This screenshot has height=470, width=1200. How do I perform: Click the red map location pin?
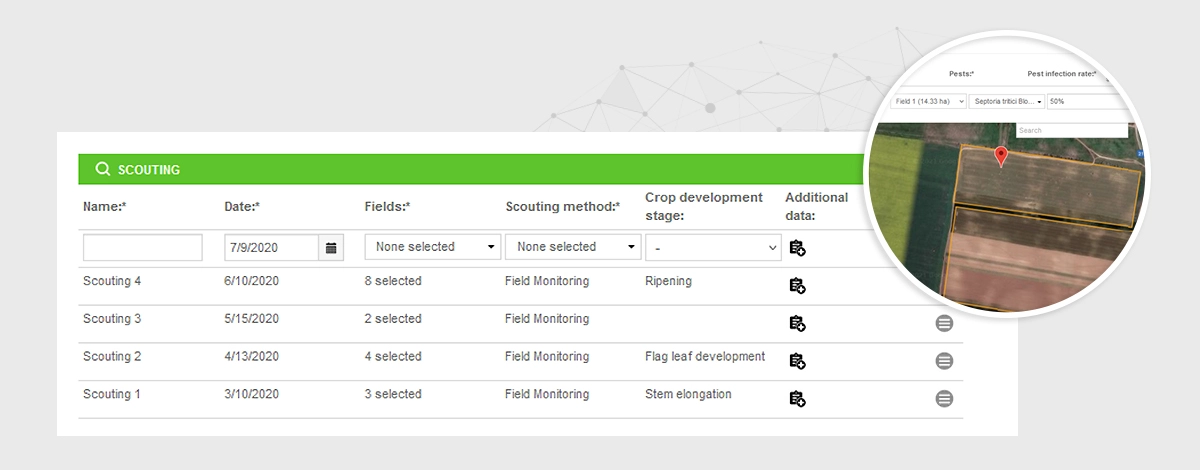[x=1001, y=156]
